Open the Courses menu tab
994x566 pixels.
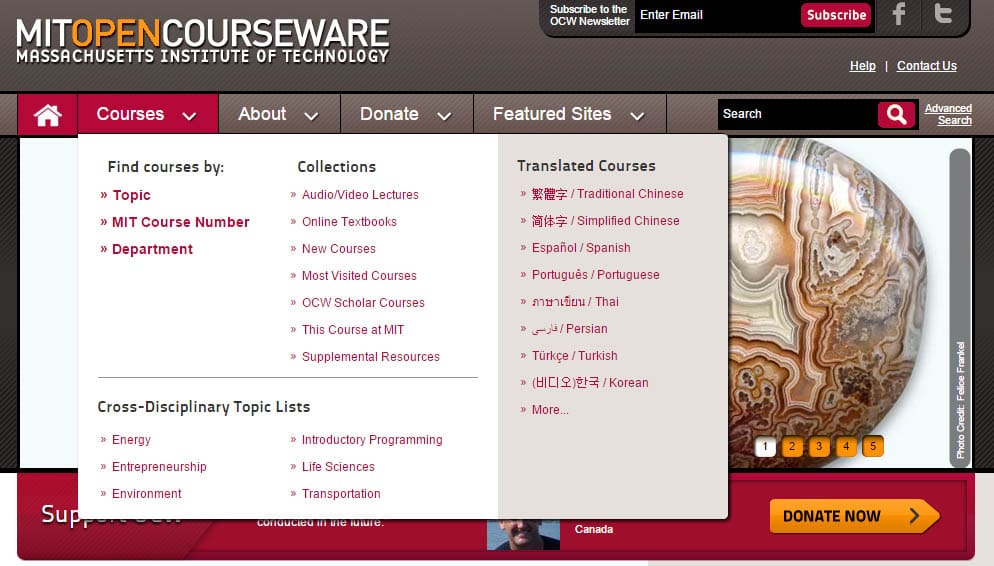(148, 114)
